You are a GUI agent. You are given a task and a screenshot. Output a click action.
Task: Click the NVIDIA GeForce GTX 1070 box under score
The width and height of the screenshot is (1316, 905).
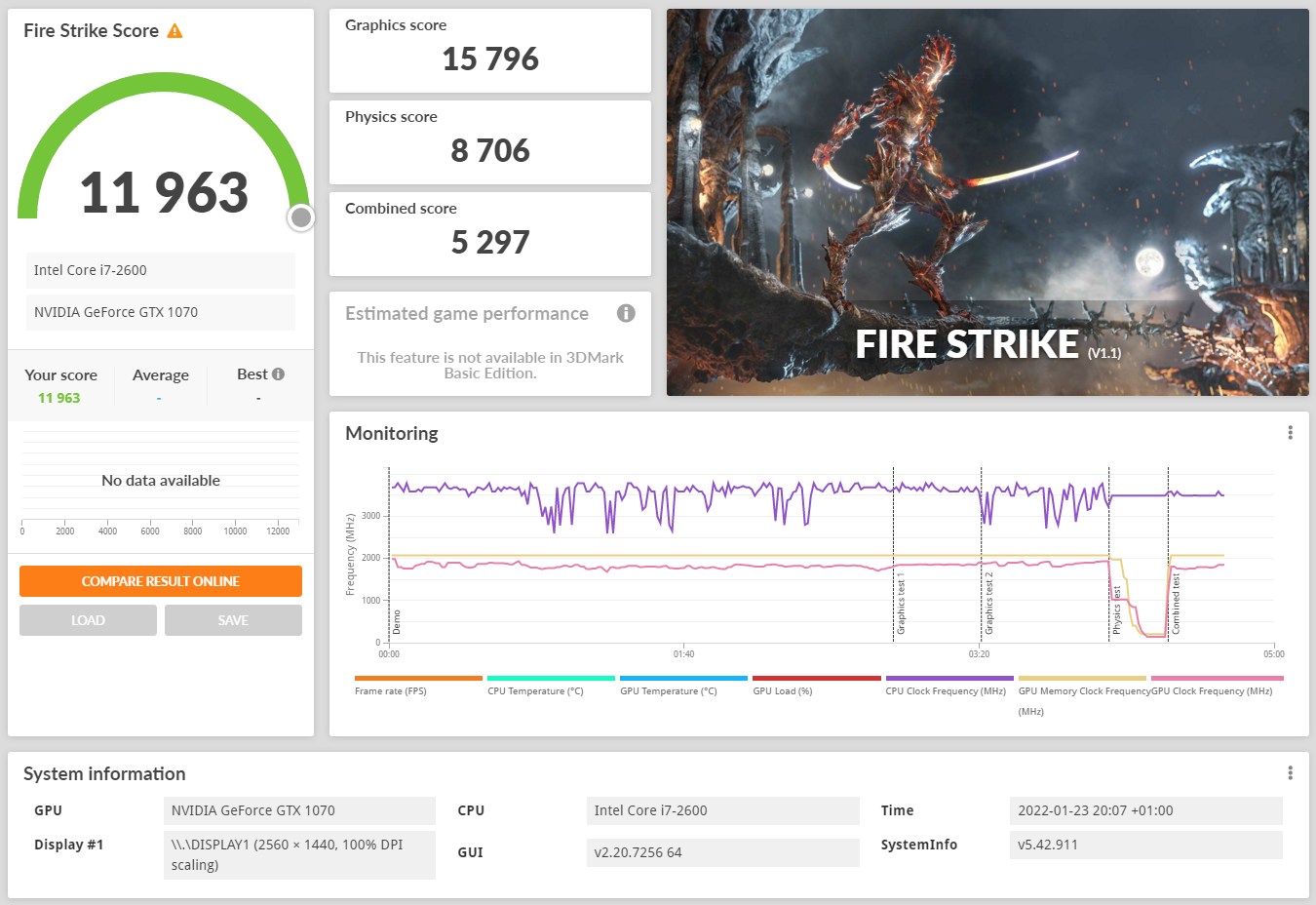point(160,312)
